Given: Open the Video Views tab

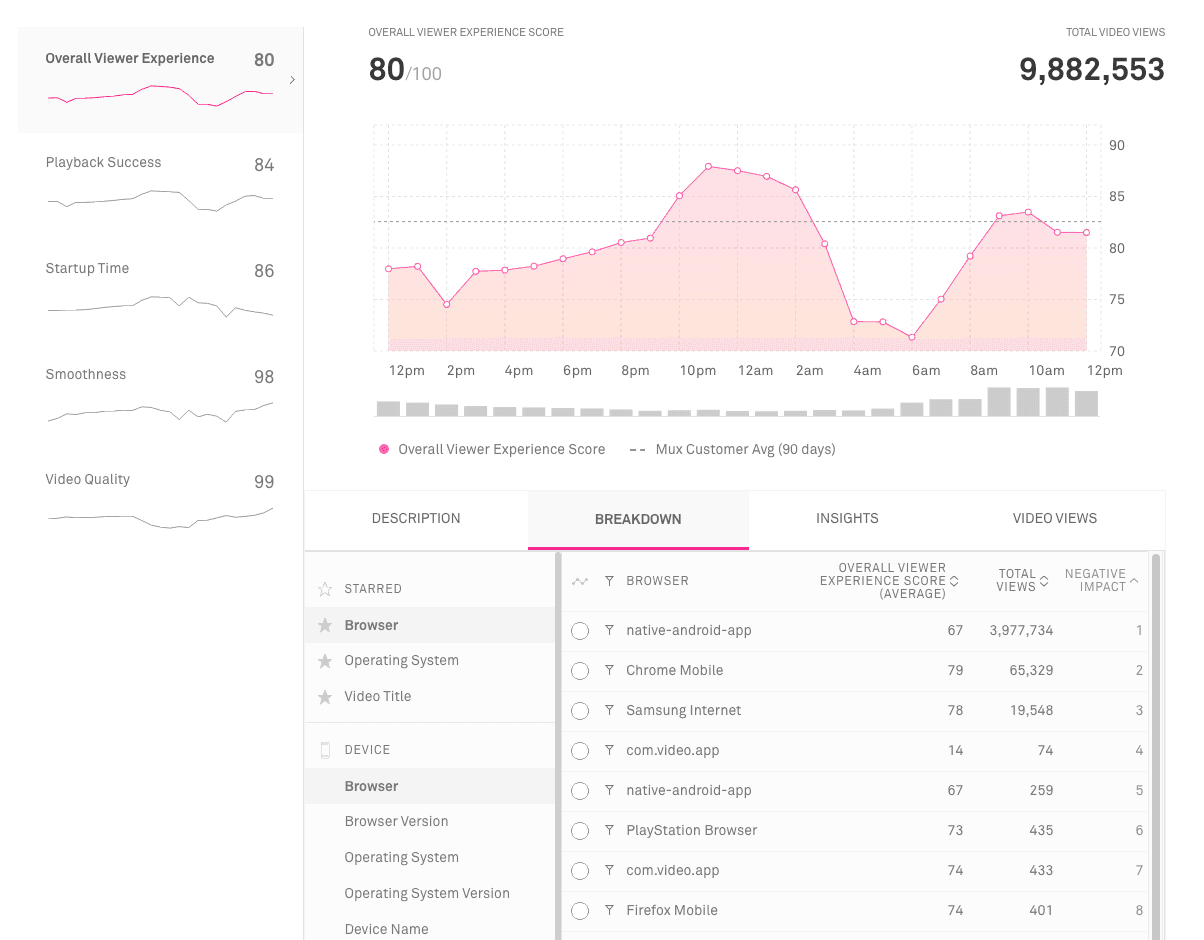Looking at the screenshot, I should coord(1054,518).
